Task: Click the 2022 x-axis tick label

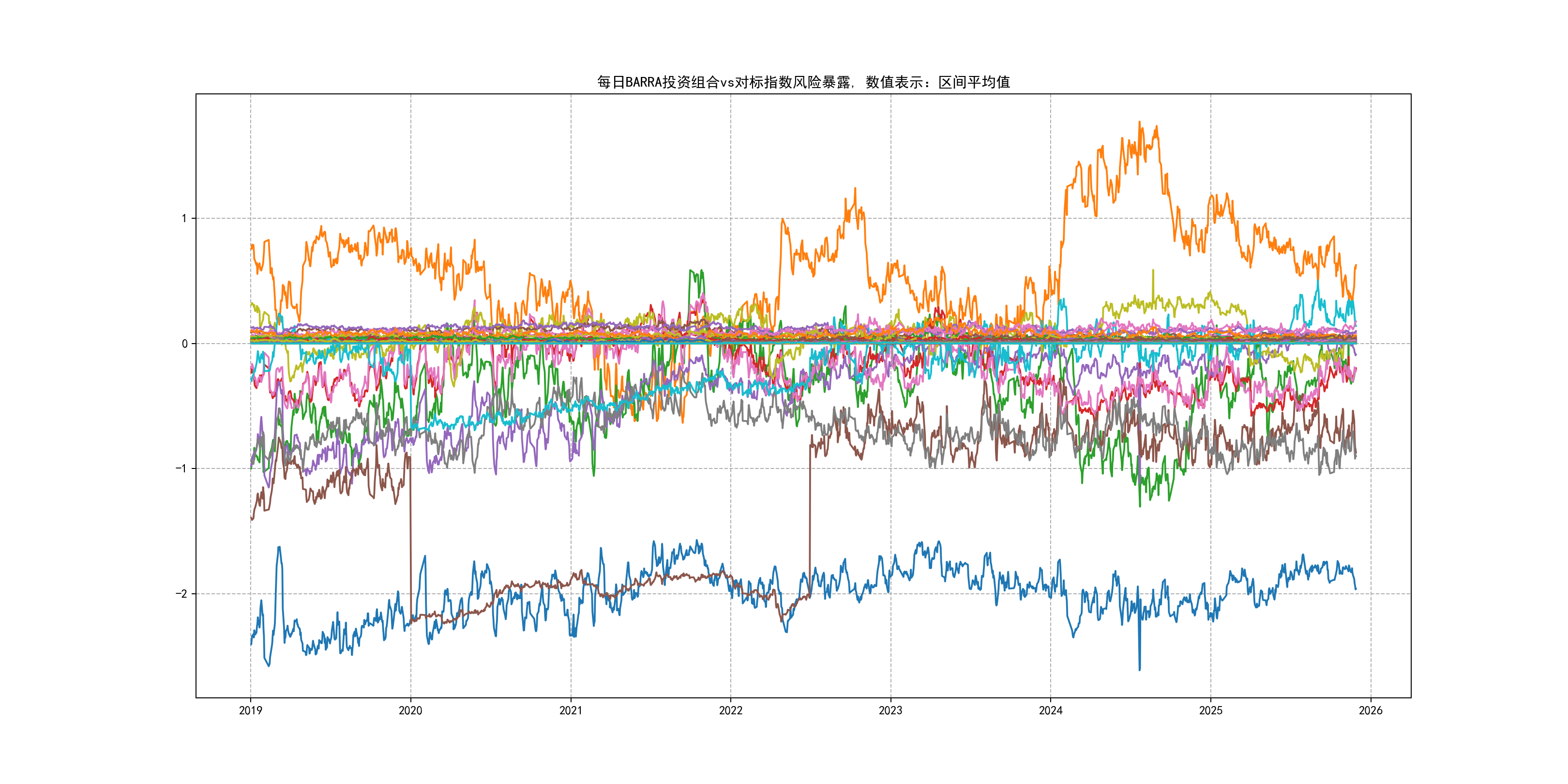Action: pos(730,710)
